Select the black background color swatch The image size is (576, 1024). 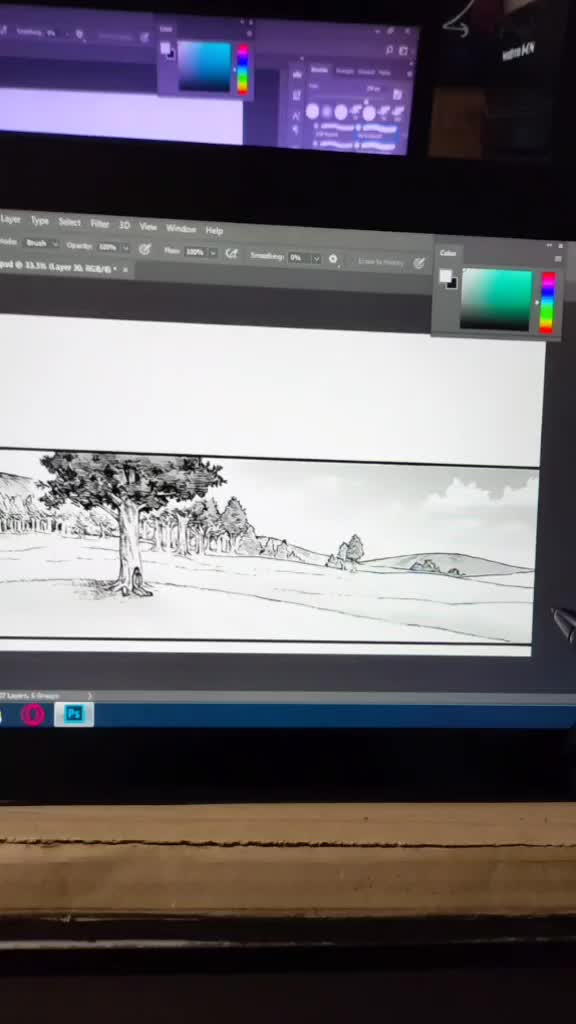coord(452,283)
